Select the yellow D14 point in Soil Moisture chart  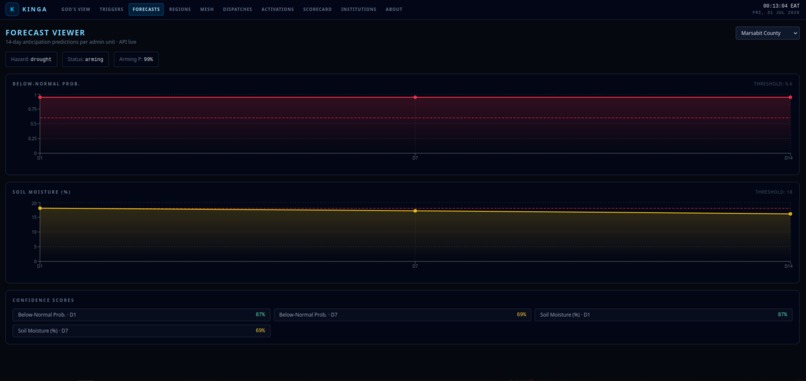pyautogui.click(x=790, y=214)
